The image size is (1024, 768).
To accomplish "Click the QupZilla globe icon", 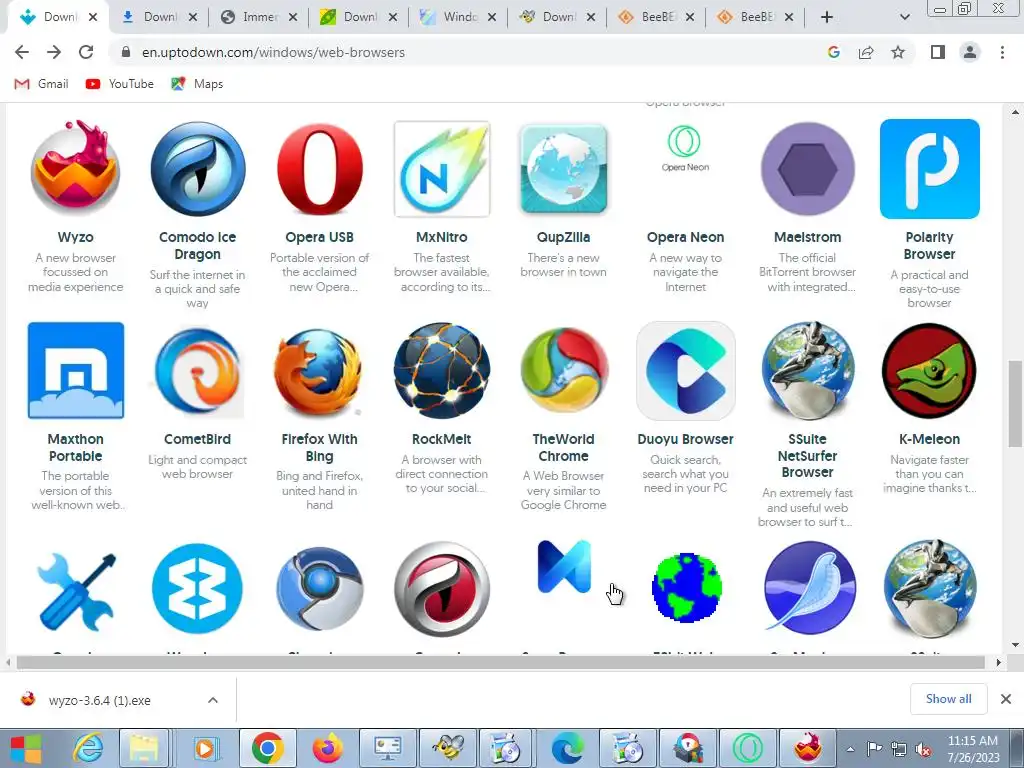I will point(564,168).
